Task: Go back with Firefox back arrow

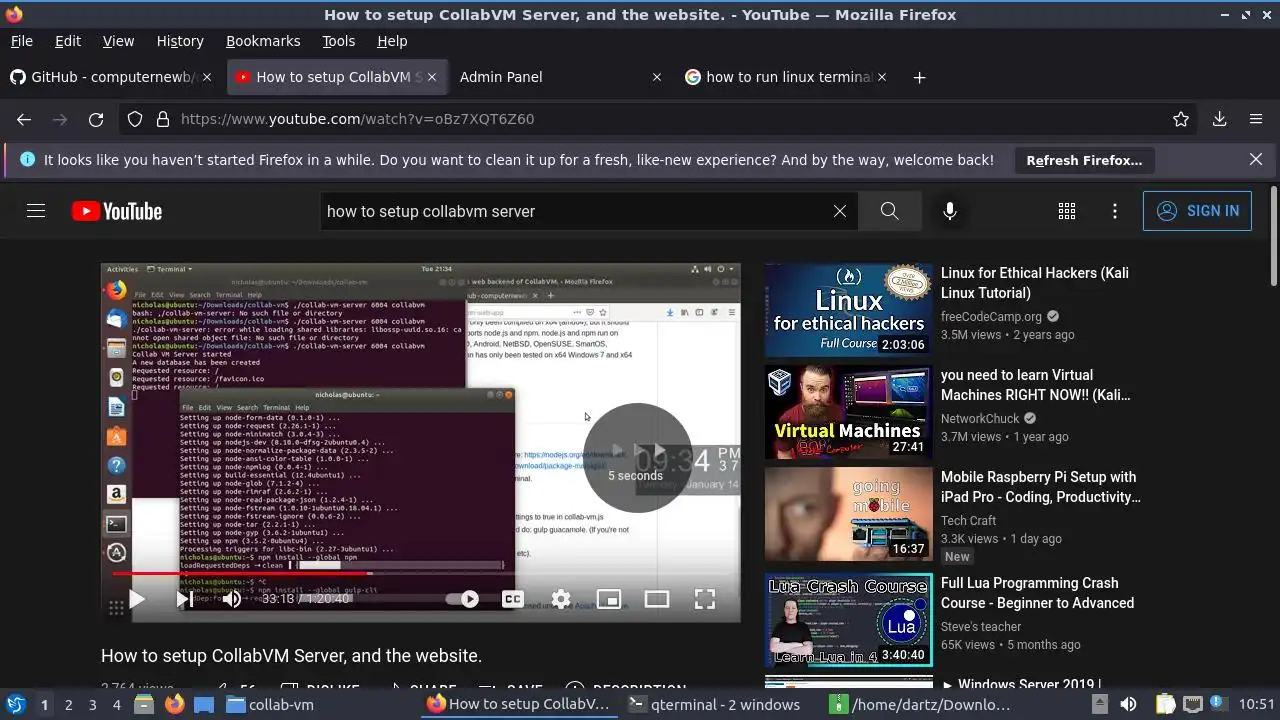Action: pyautogui.click(x=24, y=119)
